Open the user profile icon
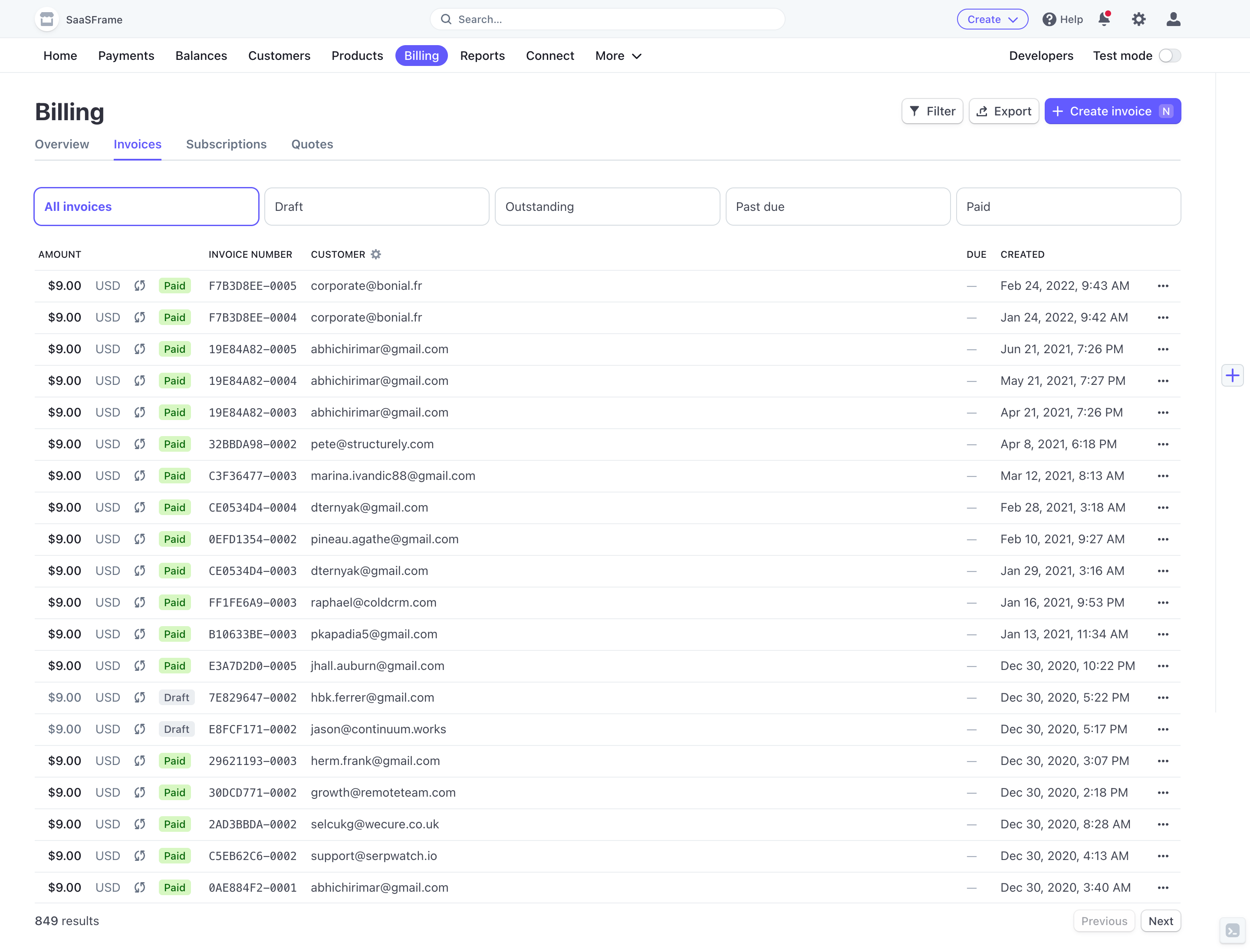The height and width of the screenshot is (952, 1250). coord(1174,19)
